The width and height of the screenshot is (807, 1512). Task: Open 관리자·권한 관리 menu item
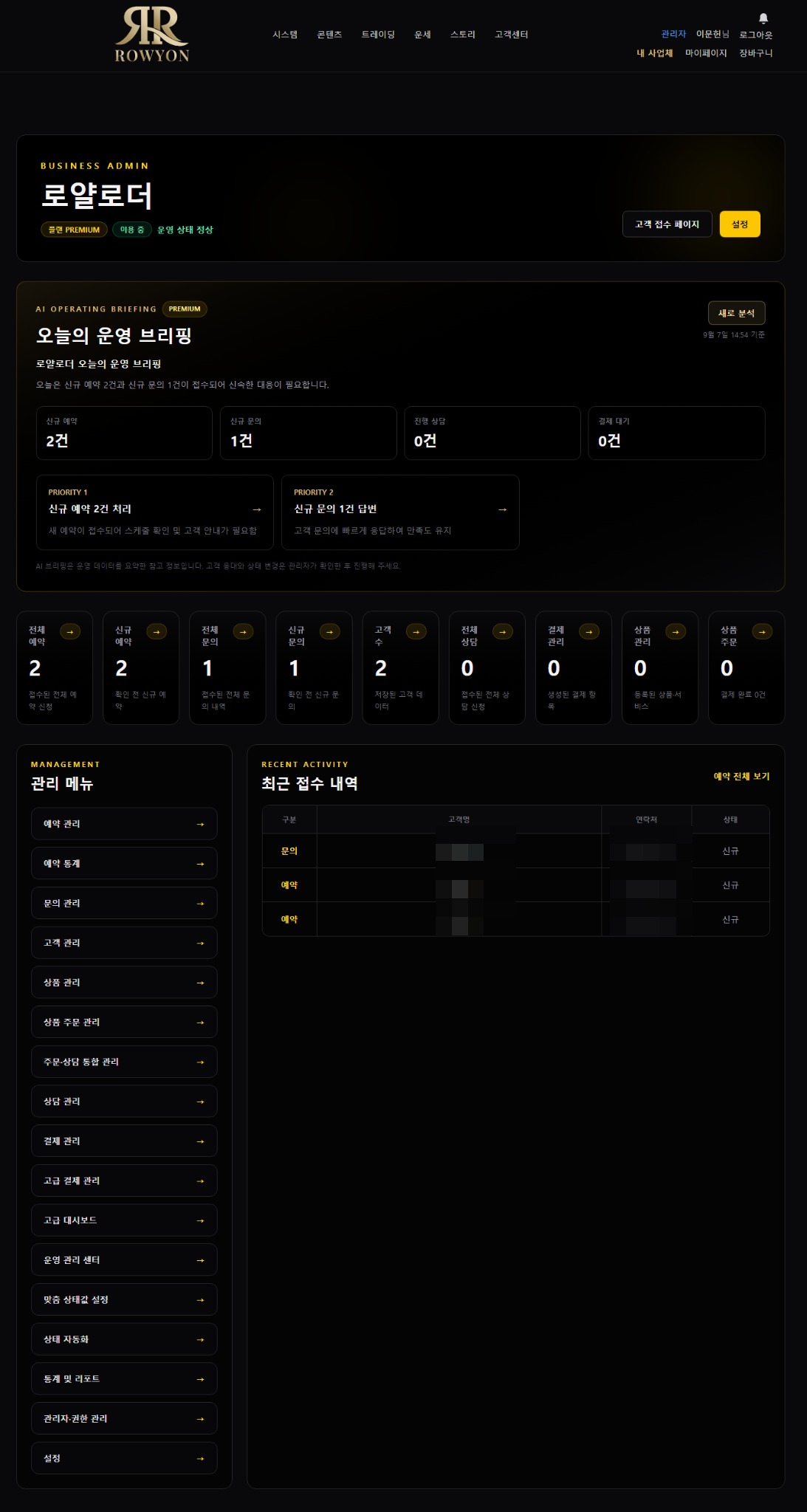124,1419
